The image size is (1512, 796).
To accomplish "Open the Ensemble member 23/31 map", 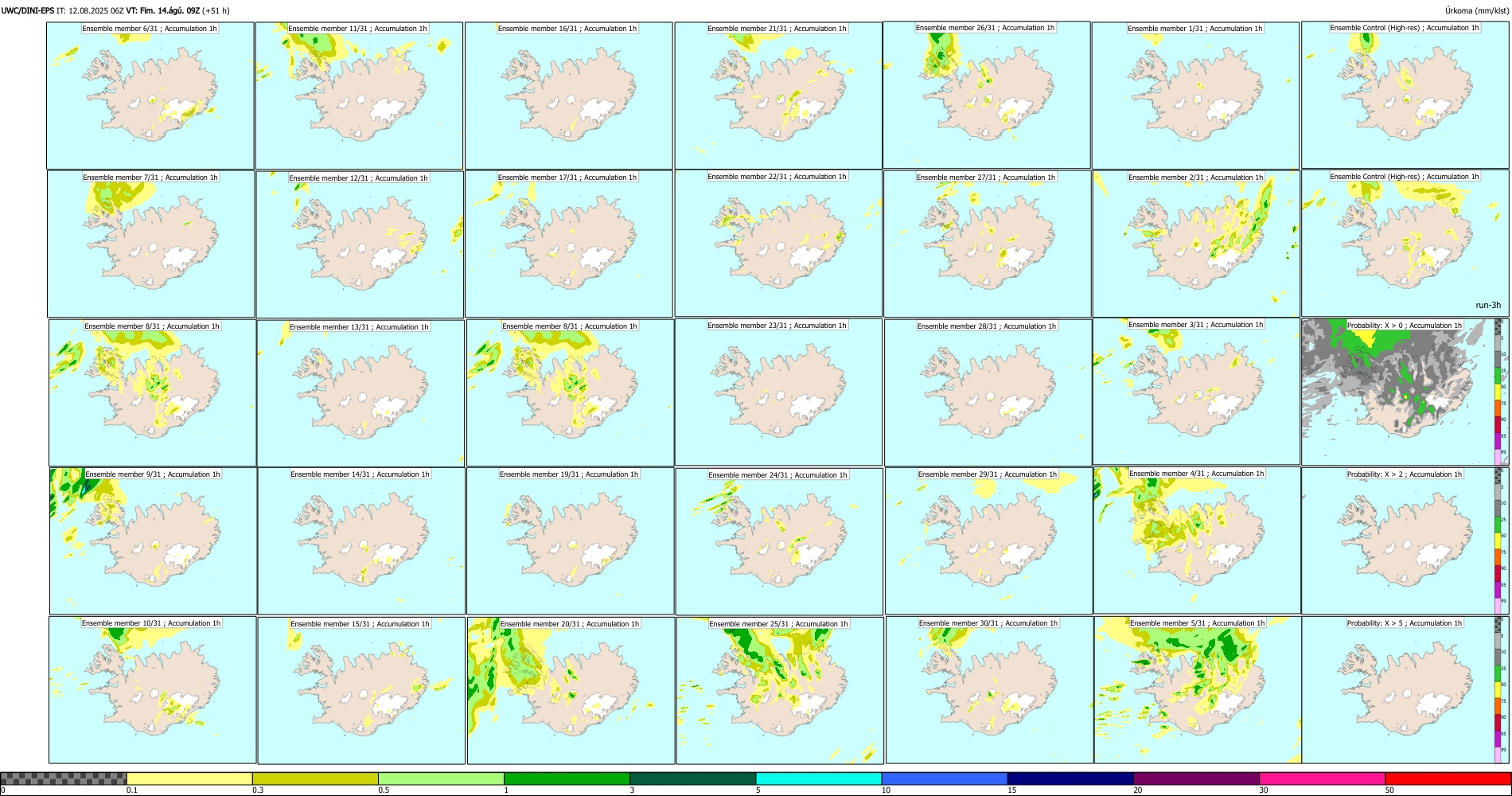I will pyautogui.click(x=778, y=392).
